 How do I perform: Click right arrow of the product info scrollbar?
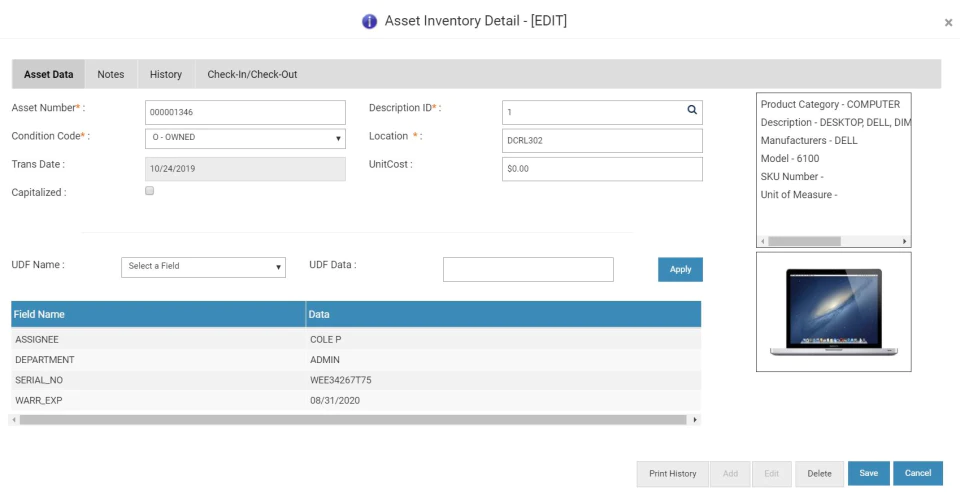click(904, 241)
